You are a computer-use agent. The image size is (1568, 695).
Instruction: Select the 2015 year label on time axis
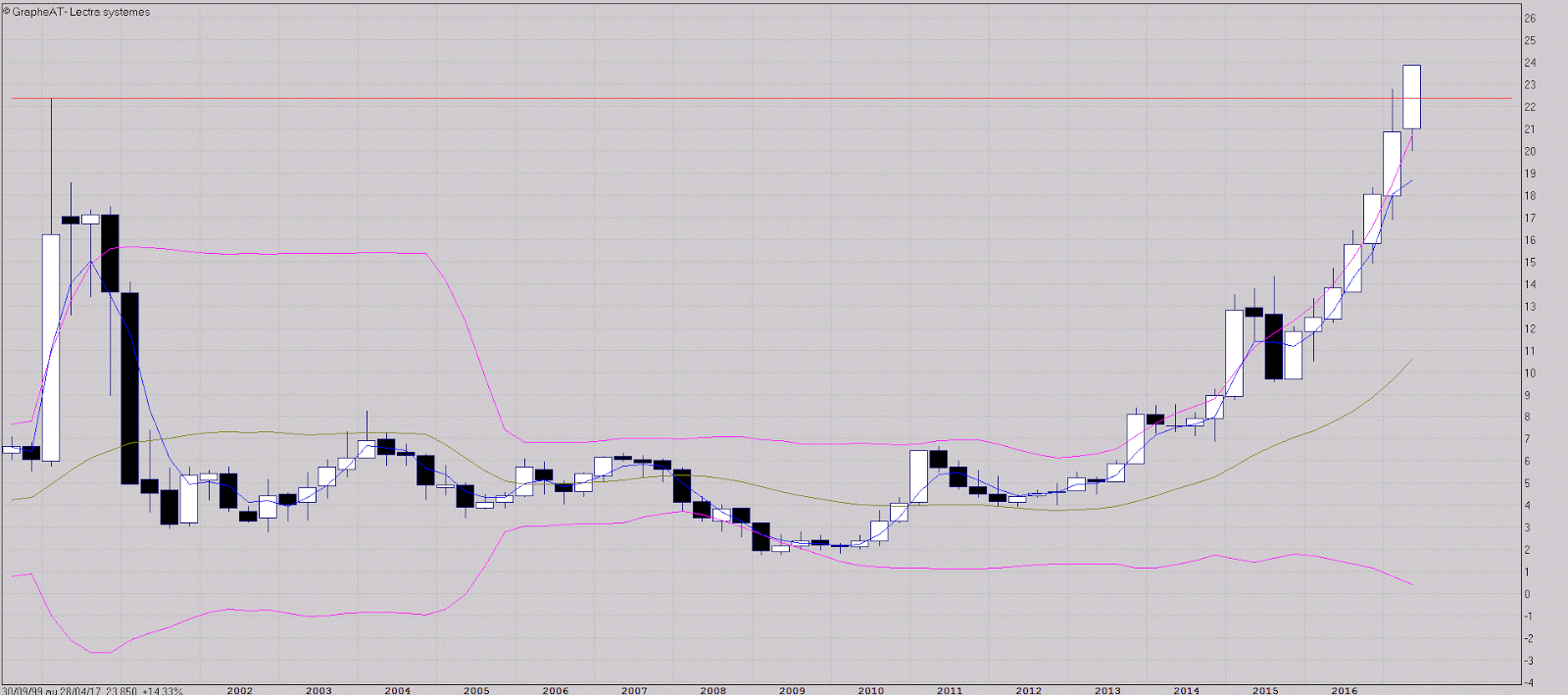click(x=1265, y=691)
